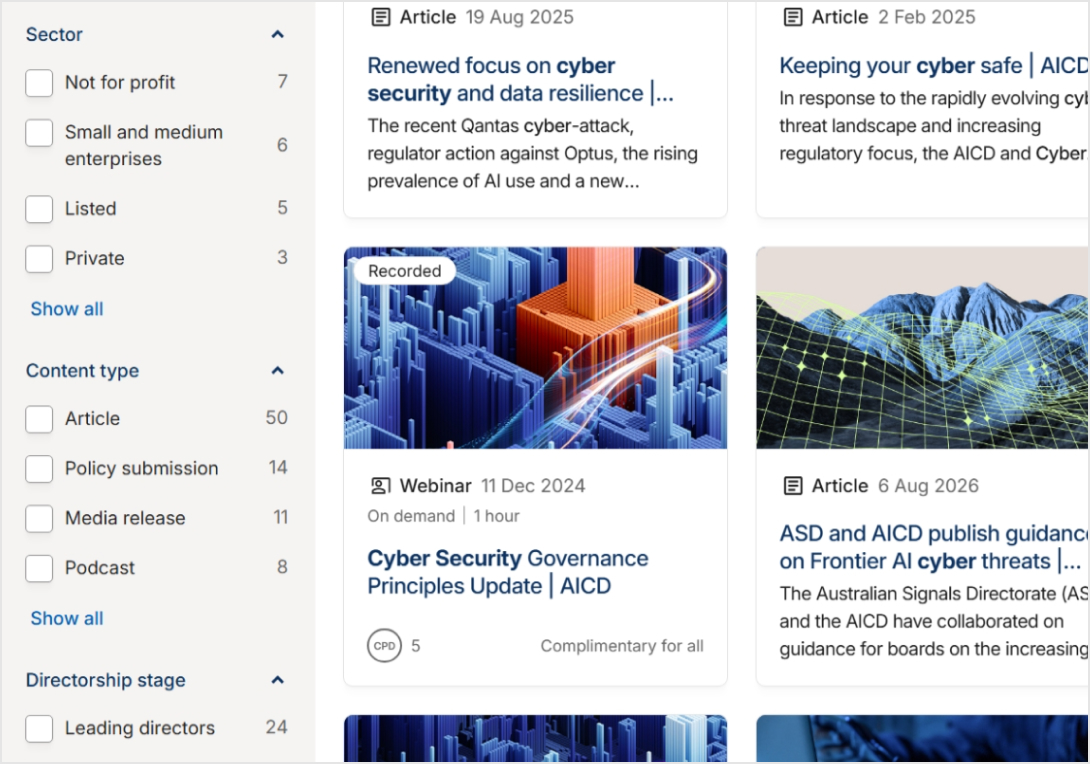
Task: Tick the Not for profit checkbox
Action: (x=39, y=83)
